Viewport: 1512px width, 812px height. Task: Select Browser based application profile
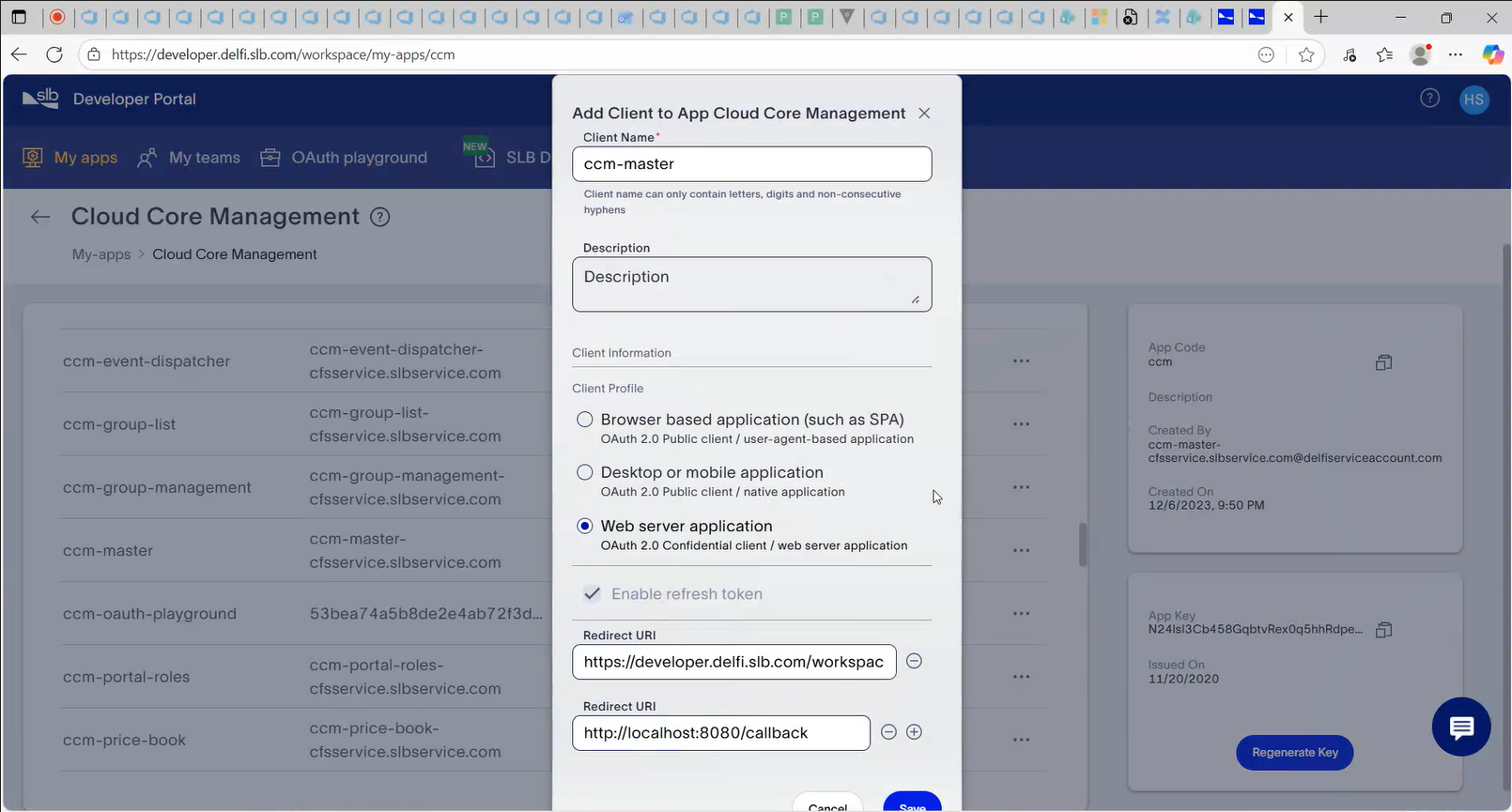click(585, 420)
